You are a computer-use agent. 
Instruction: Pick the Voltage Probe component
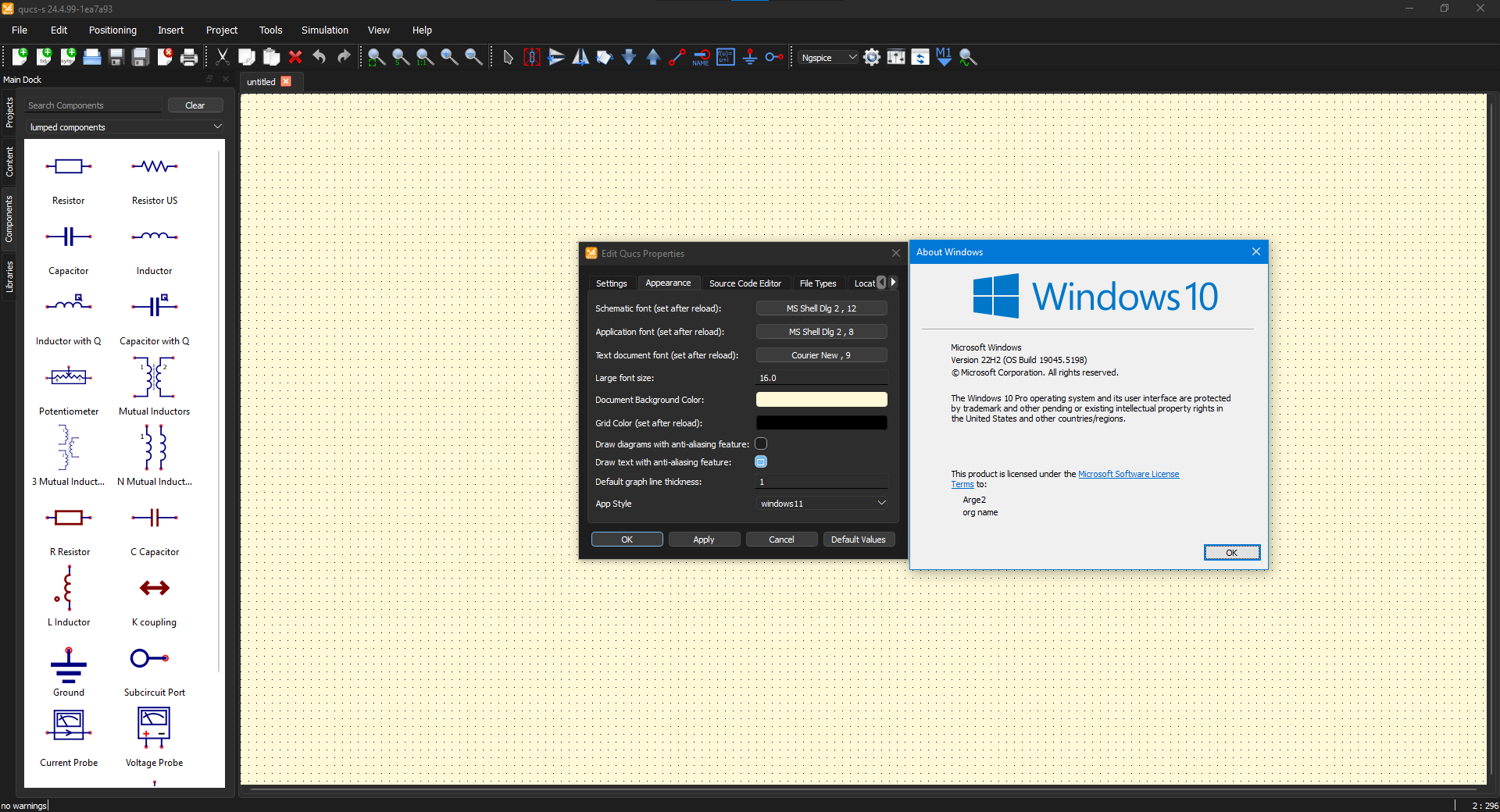(x=155, y=736)
